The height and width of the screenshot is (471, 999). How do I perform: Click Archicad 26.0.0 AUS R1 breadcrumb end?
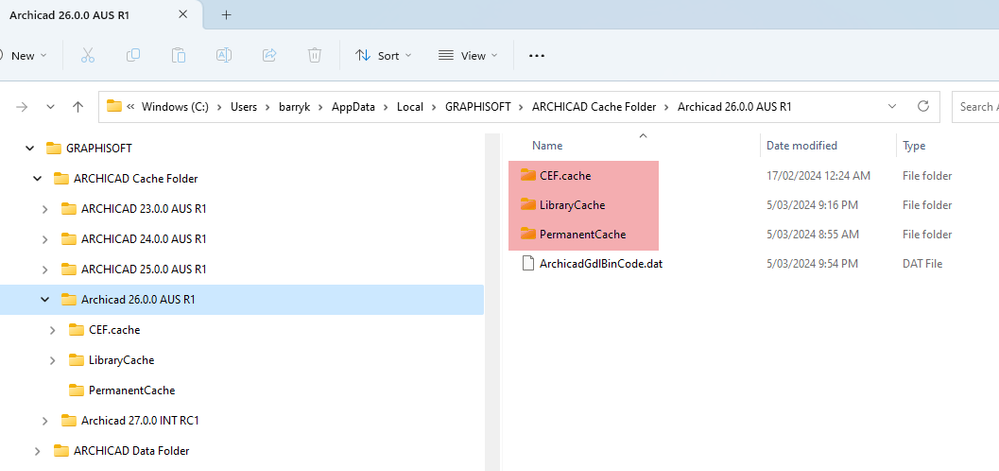[x=734, y=106]
